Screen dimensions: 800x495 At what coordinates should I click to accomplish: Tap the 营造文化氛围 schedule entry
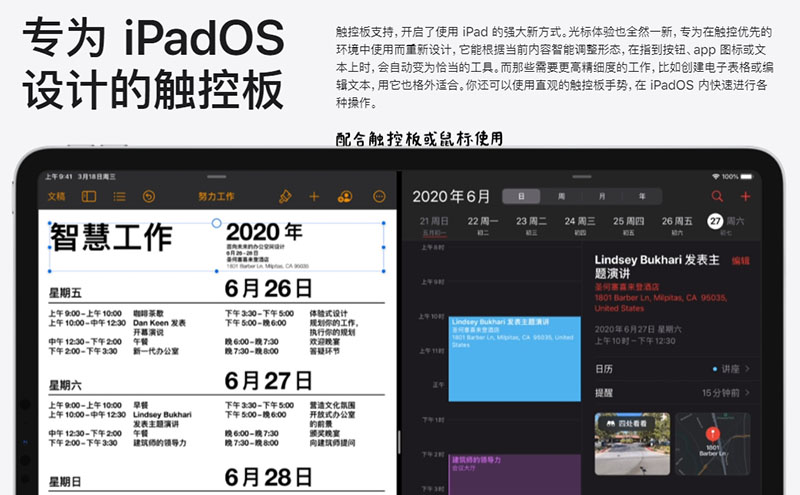[332, 405]
